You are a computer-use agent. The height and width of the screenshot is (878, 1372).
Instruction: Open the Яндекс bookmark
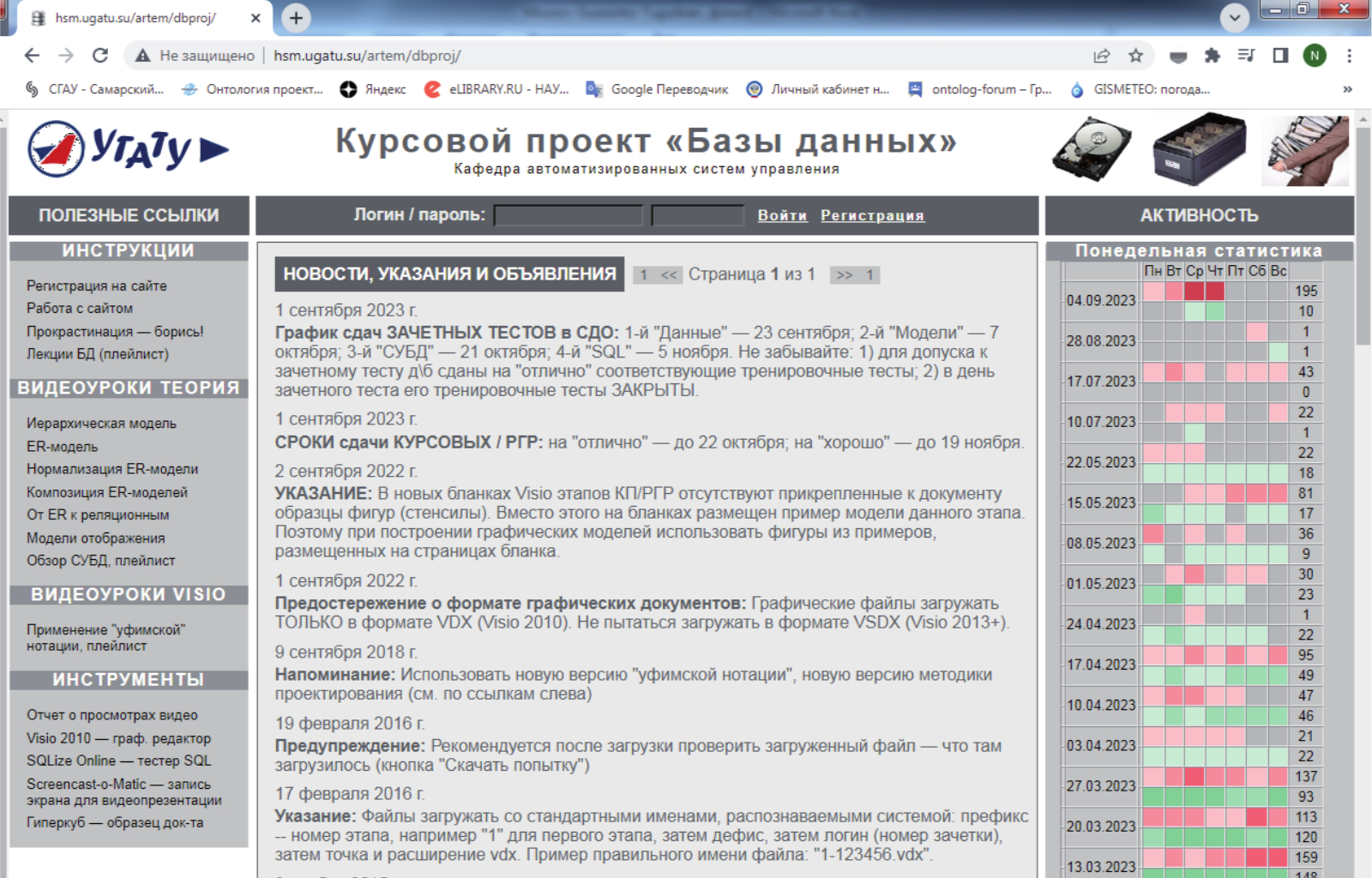(x=373, y=89)
